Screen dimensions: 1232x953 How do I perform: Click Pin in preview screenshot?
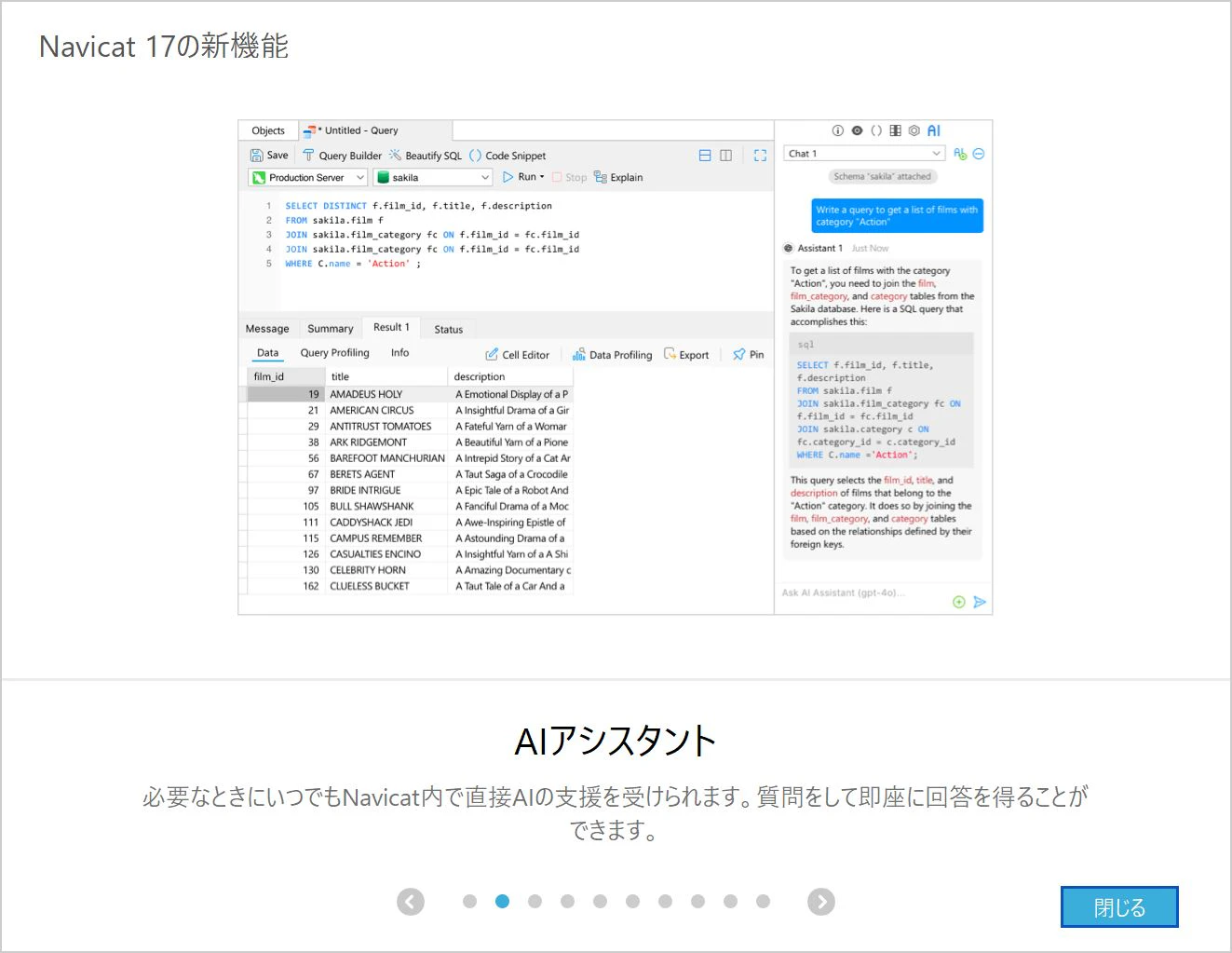[749, 355]
